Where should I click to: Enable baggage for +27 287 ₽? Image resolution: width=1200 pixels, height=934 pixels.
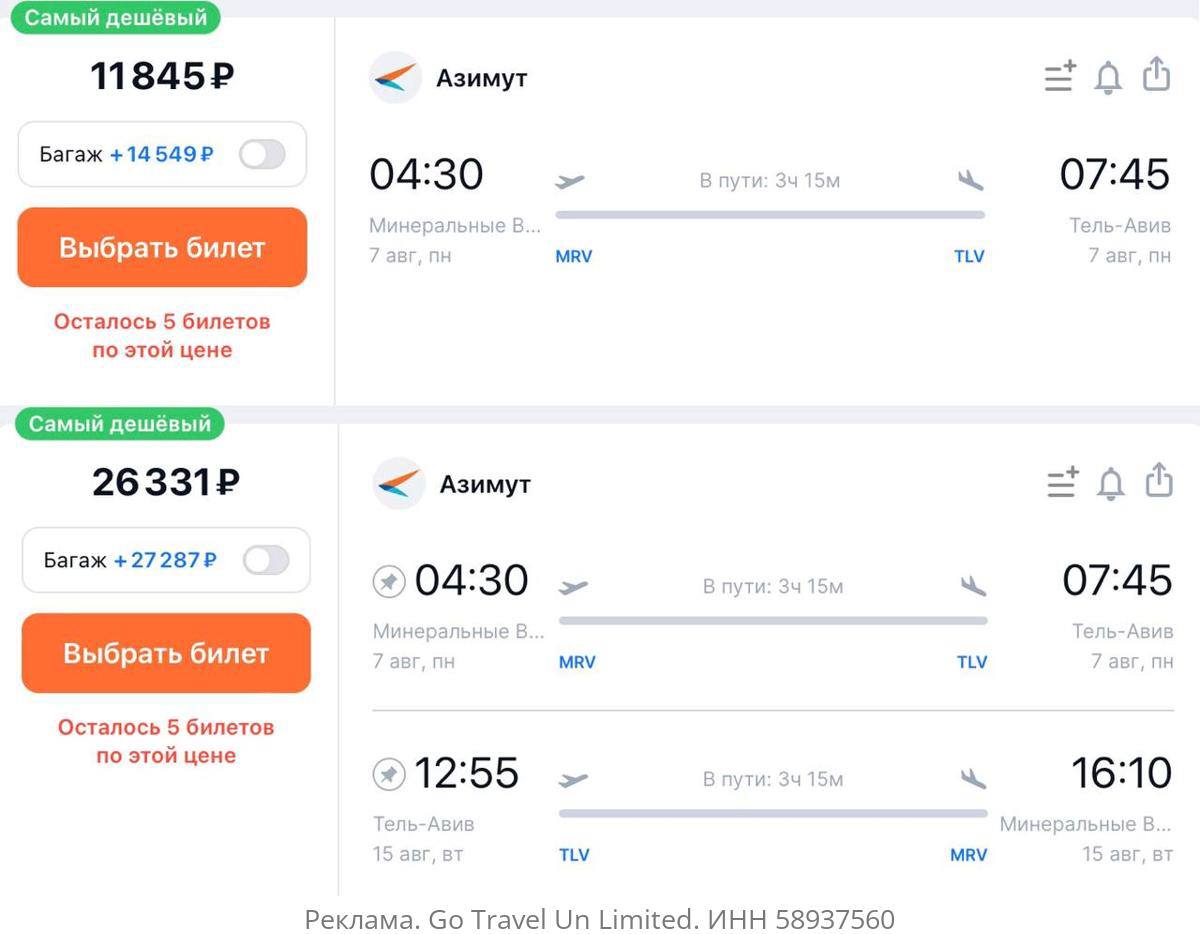click(266, 560)
